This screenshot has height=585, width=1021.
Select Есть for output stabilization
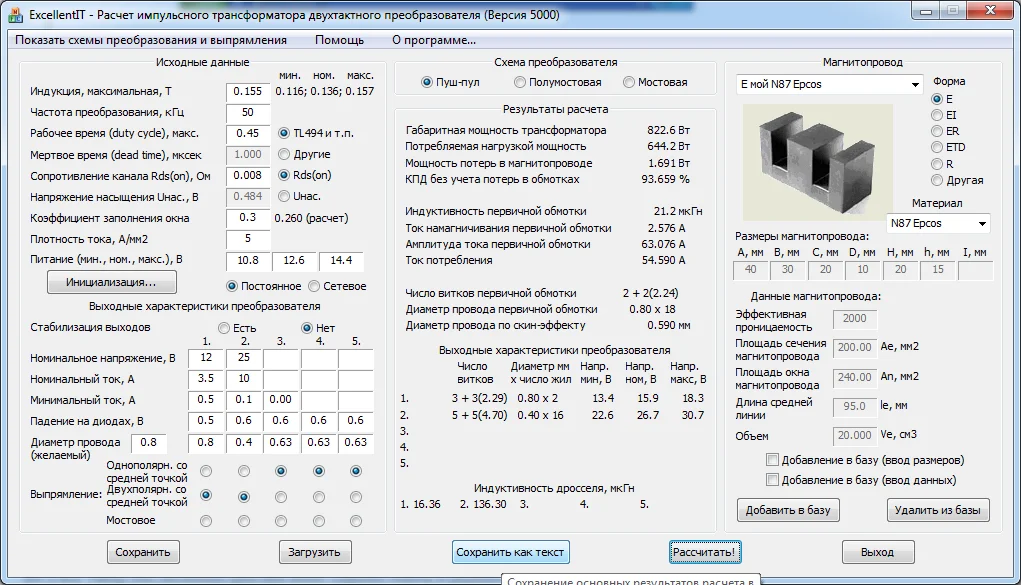click(224, 328)
